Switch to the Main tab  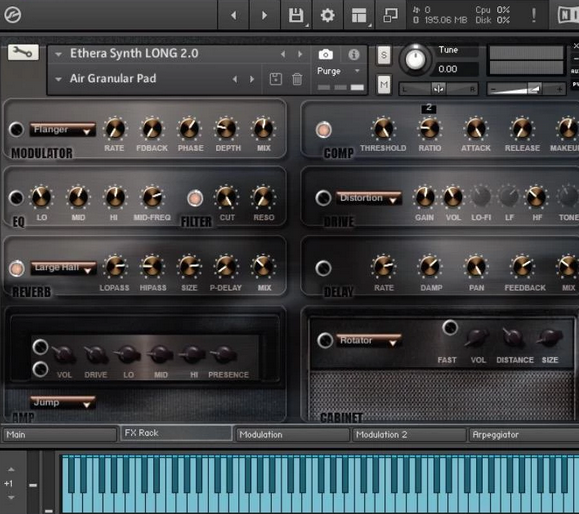(x=59, y=435)
